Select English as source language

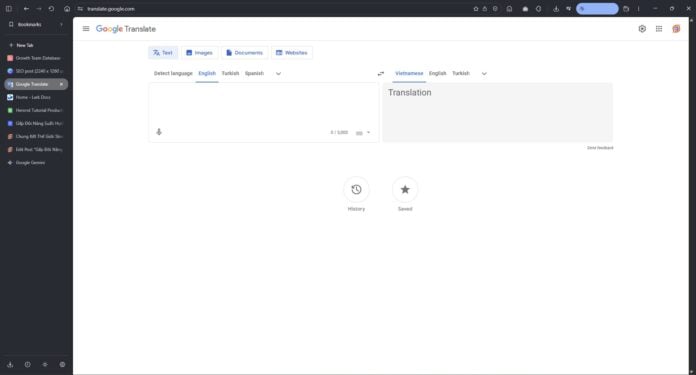[x=207, y=73]
